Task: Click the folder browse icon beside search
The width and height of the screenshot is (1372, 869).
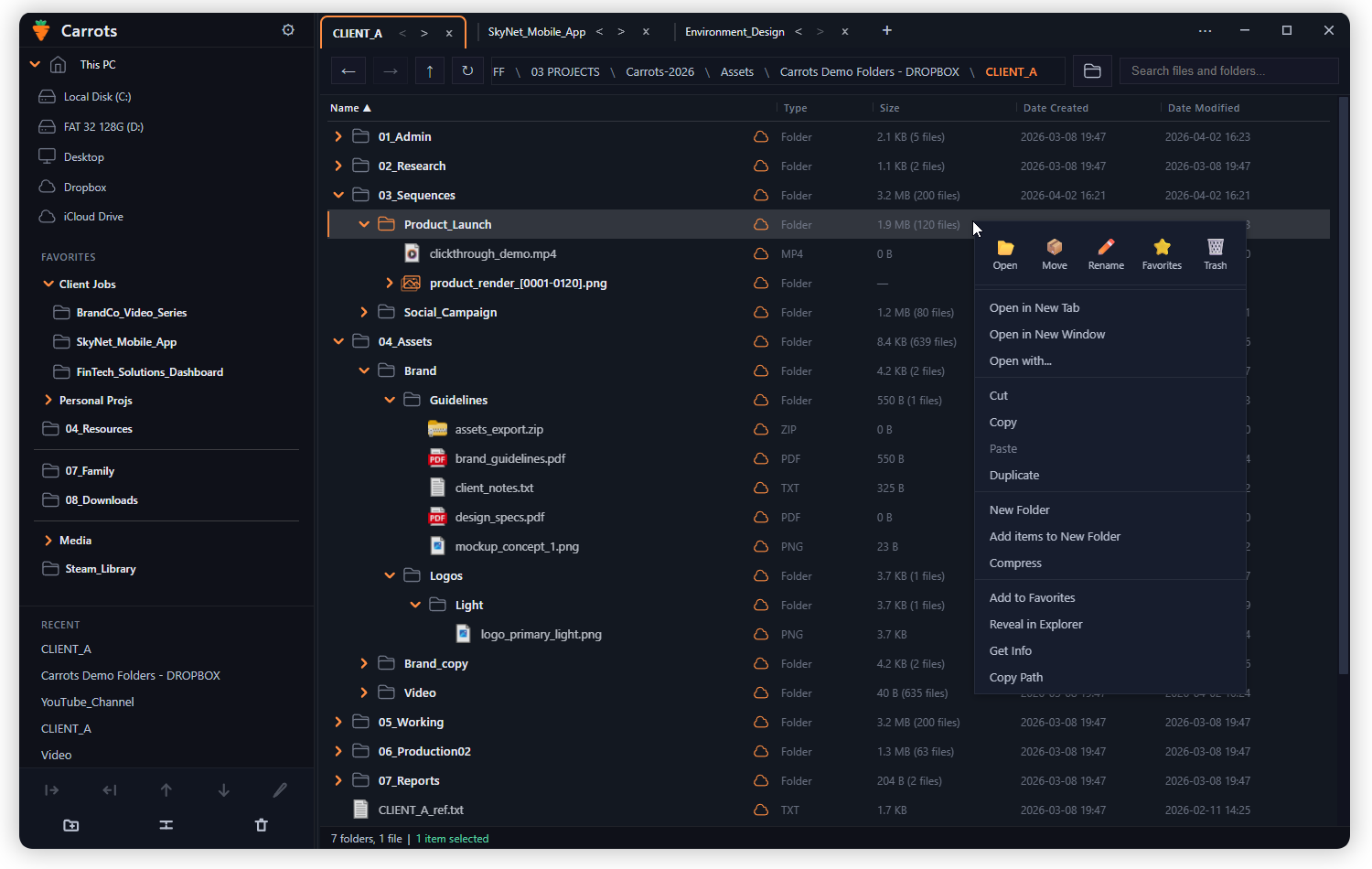Action: click(x=1092, y=71)
